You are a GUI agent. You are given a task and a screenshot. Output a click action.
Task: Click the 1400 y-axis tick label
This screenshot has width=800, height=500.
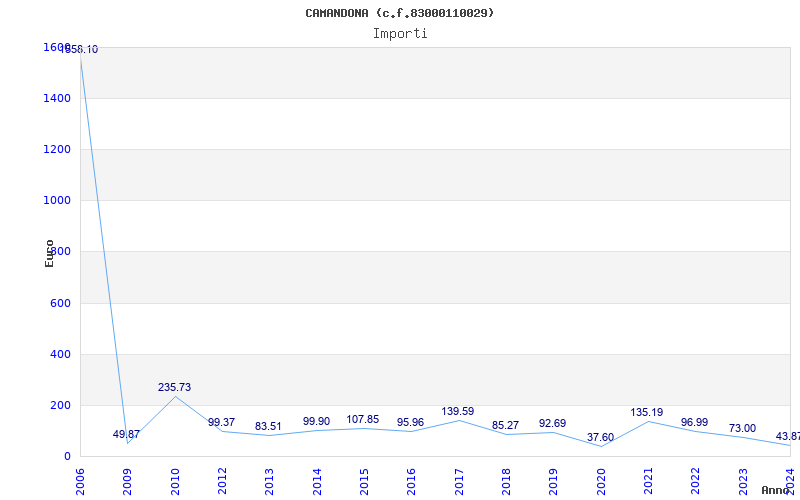[57, 98]
